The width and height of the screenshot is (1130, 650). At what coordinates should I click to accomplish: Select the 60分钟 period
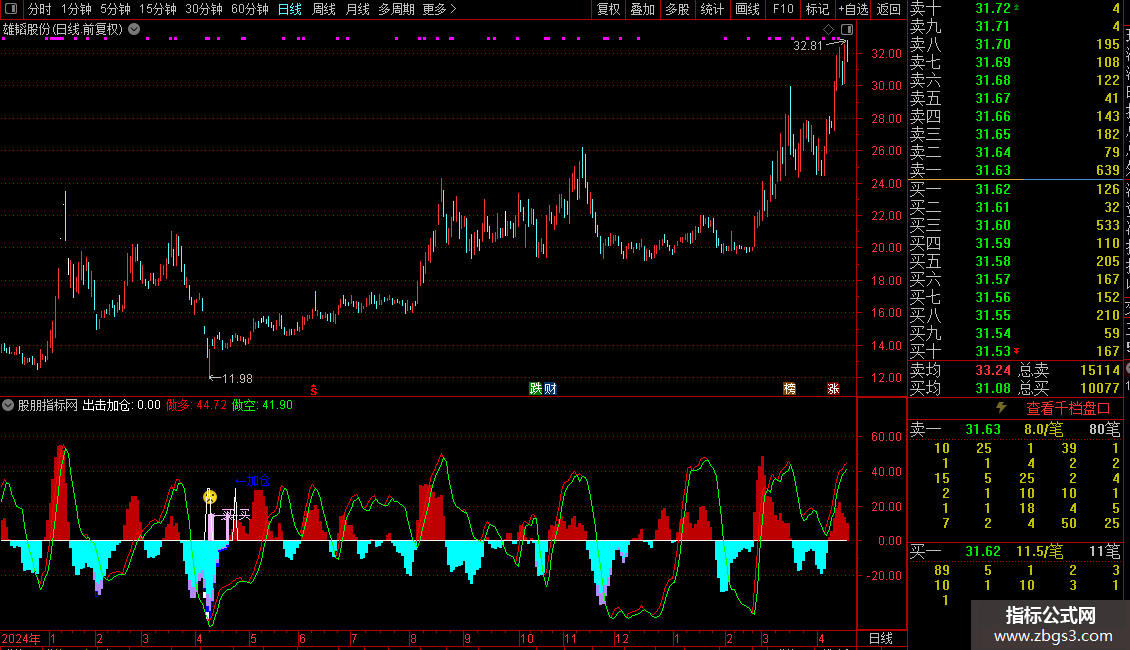click(x=249, y=9)
